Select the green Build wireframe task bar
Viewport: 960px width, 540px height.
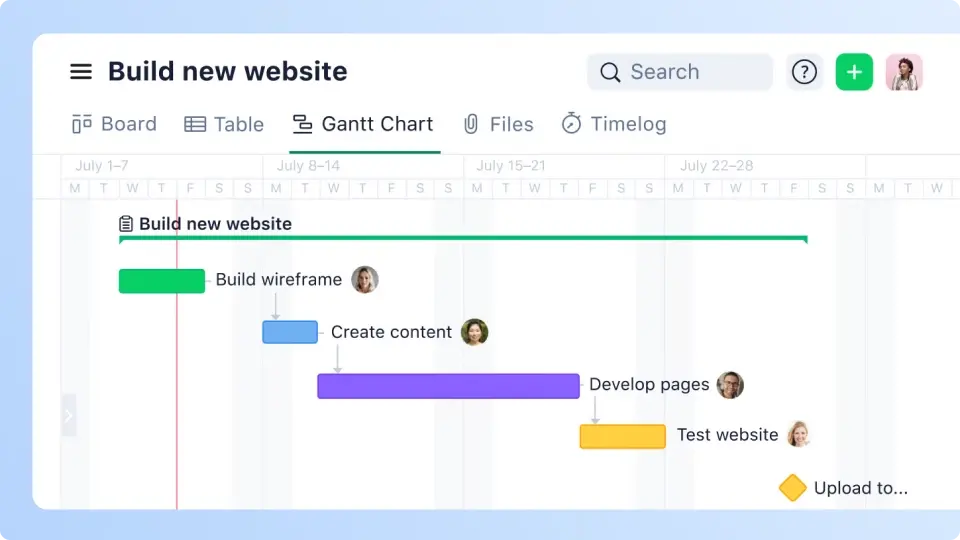click(x=161, y=281)
